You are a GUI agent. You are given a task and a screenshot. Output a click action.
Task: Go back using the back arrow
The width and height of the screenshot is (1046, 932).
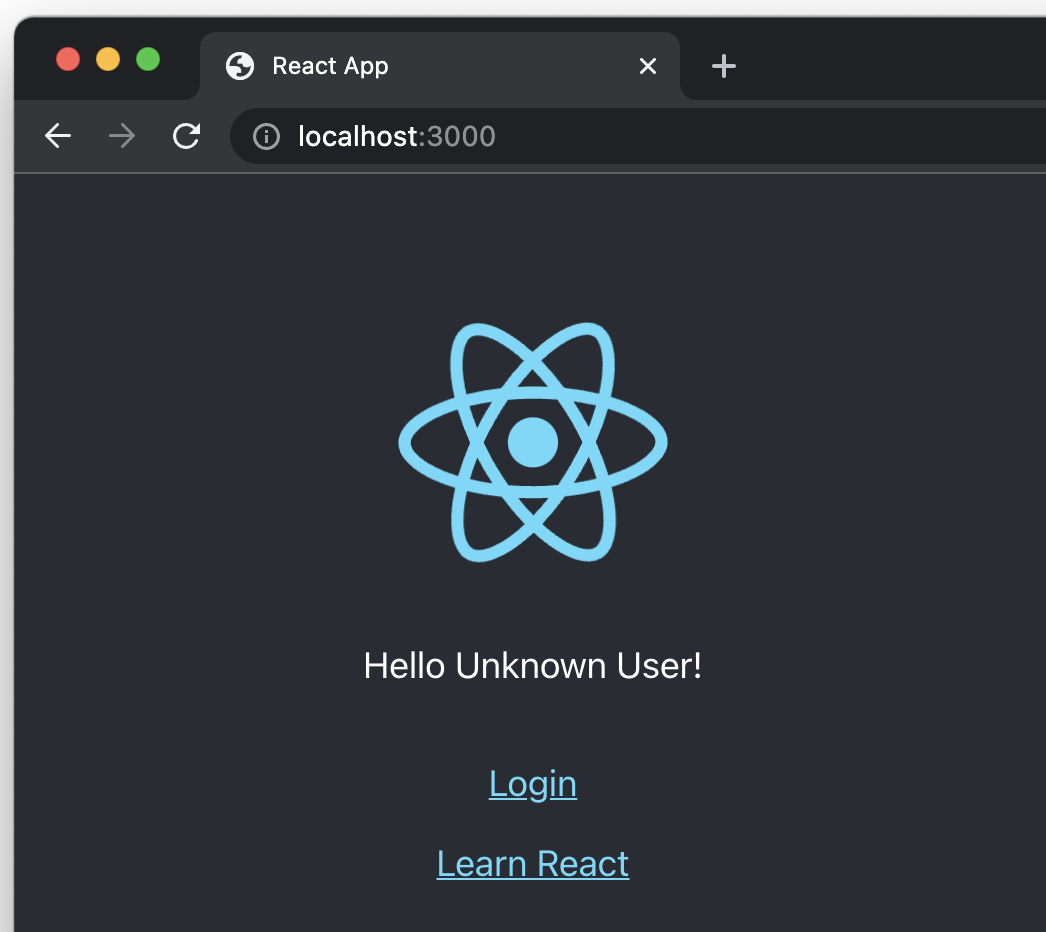[x=58, y=136]
